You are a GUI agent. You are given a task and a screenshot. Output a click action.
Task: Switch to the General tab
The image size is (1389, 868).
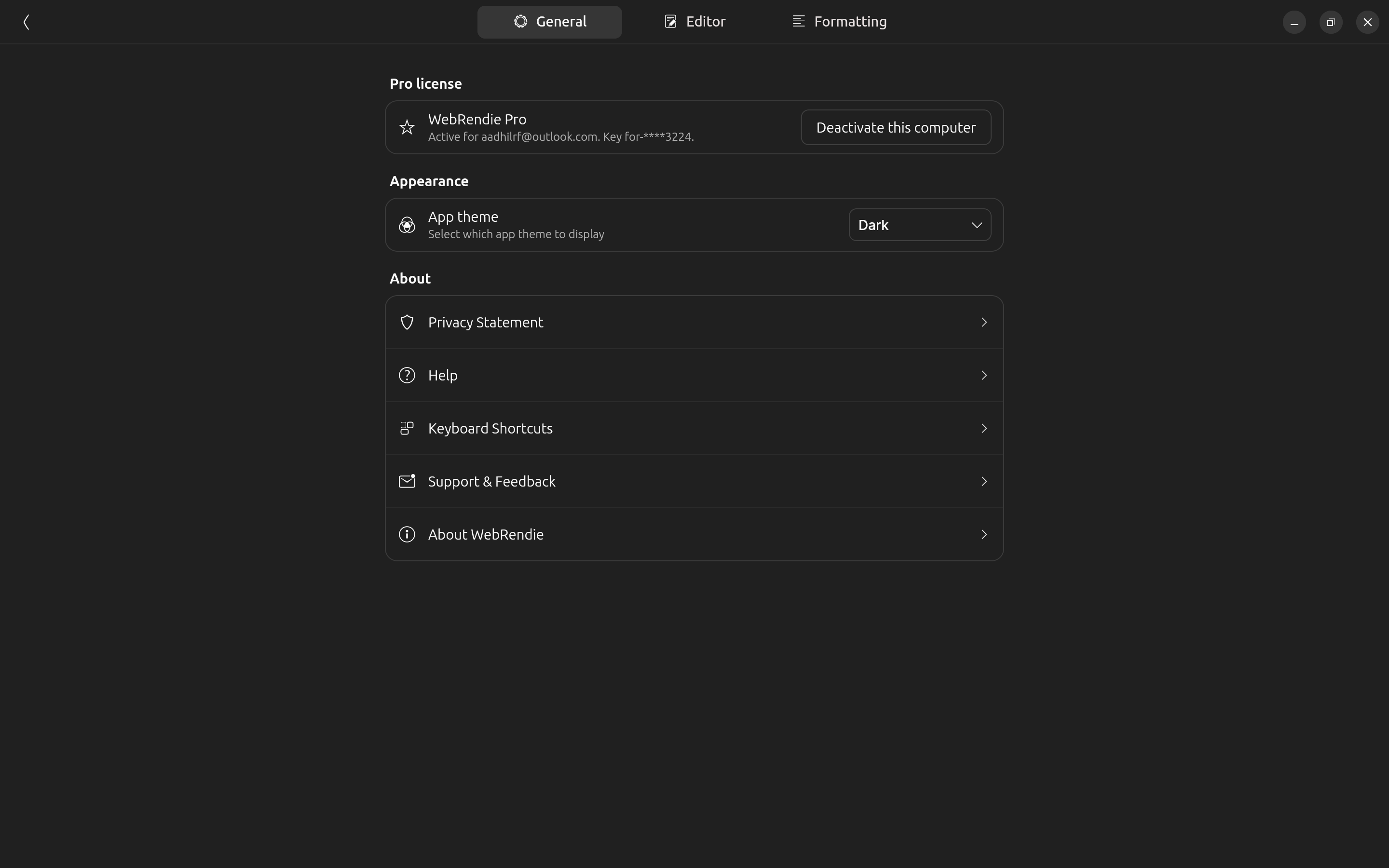(549, 22)
